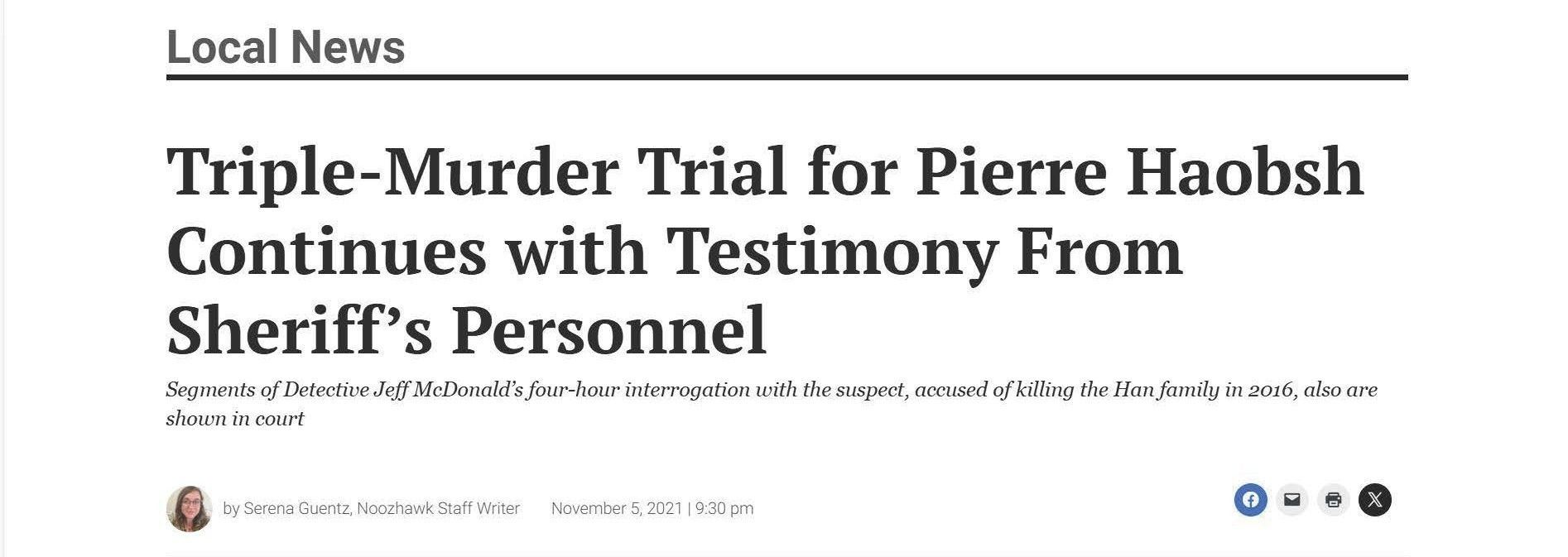Share the article on X
The width and height of the screenshot is (1568, 557).
1374,500
